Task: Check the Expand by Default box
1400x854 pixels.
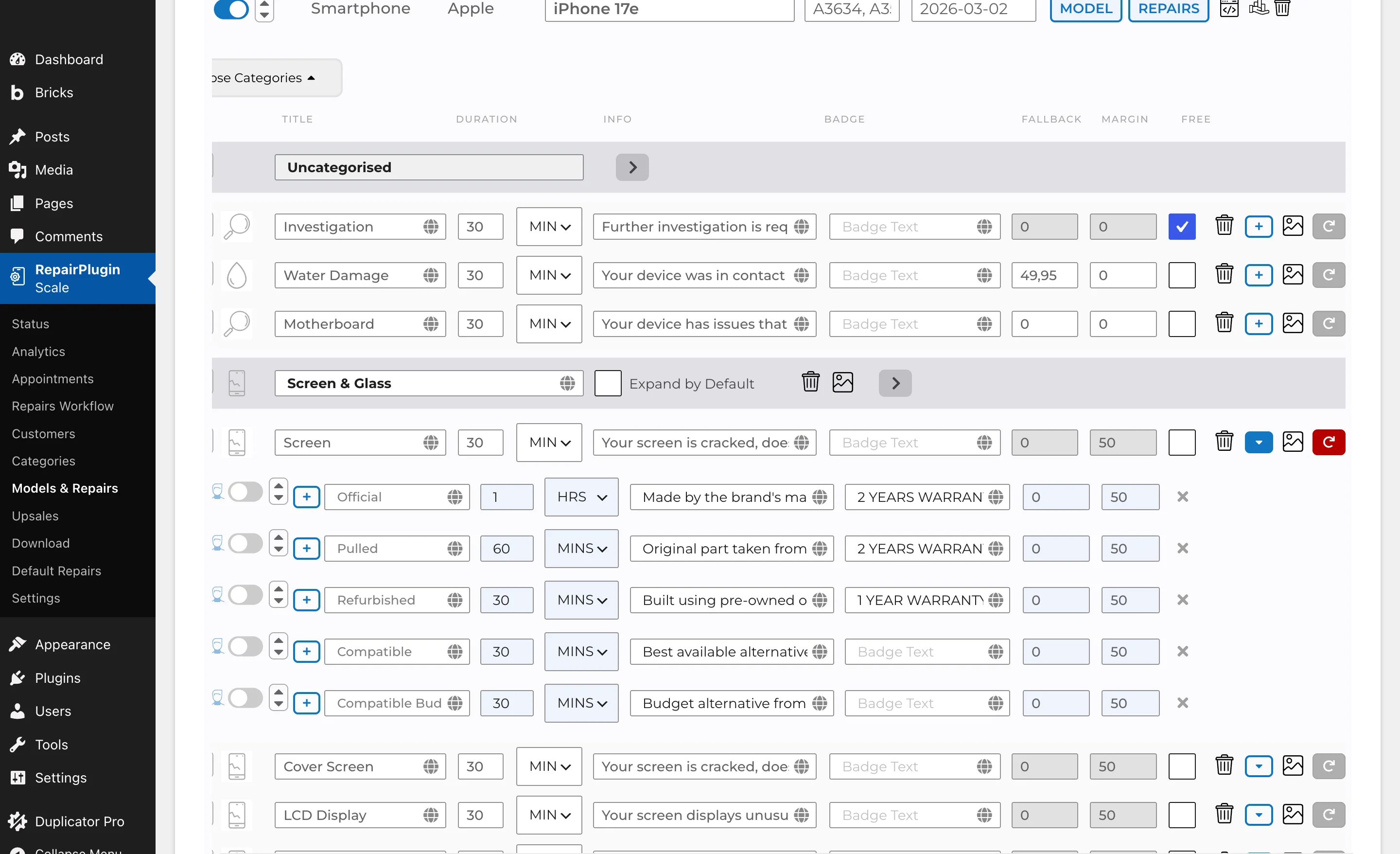Action: 607,383
